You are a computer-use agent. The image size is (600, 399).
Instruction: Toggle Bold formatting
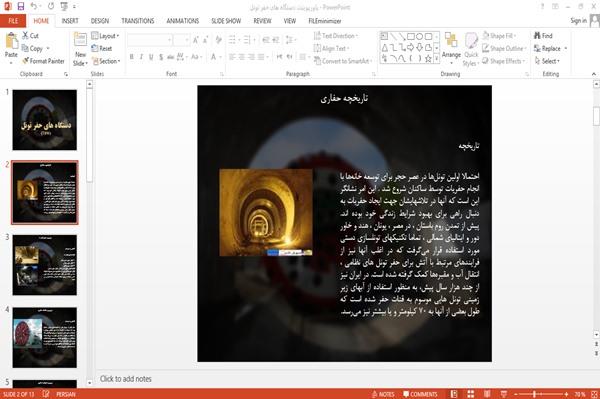pos(132,57)
